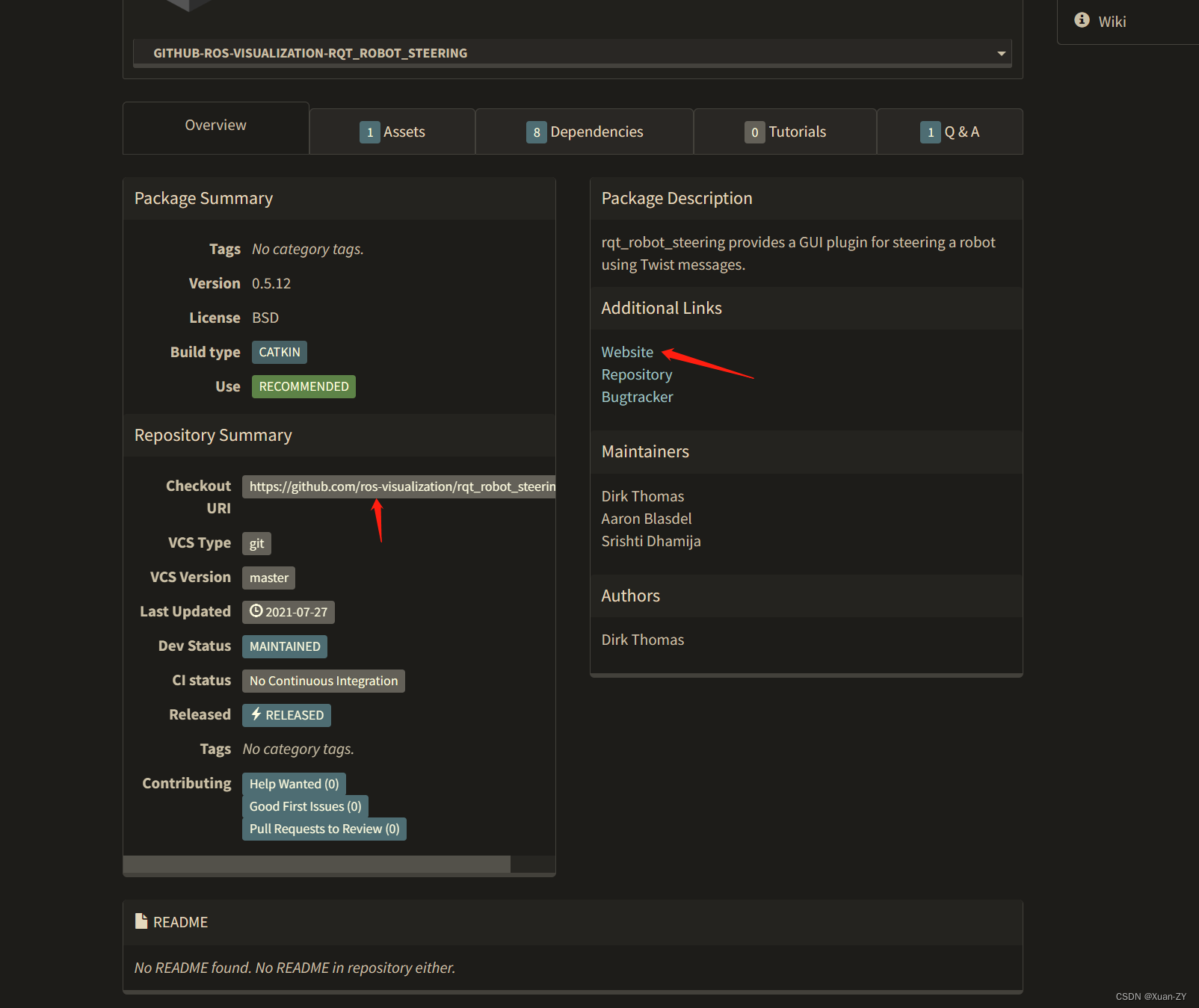This screenshot has height=1008, width=1199.
Task: Click the master VCS version value
Action: pyautogui.click(x=269, y=578)
